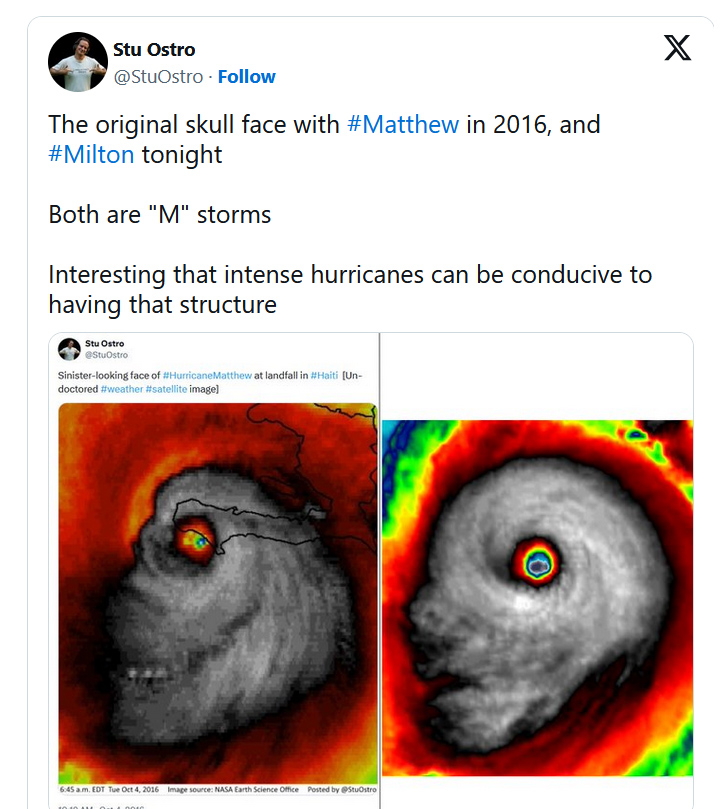The width and height of the screenshot is (722, 809).
Task: Click #weather hashtag in embedded tweet
Action: (122, 389)
